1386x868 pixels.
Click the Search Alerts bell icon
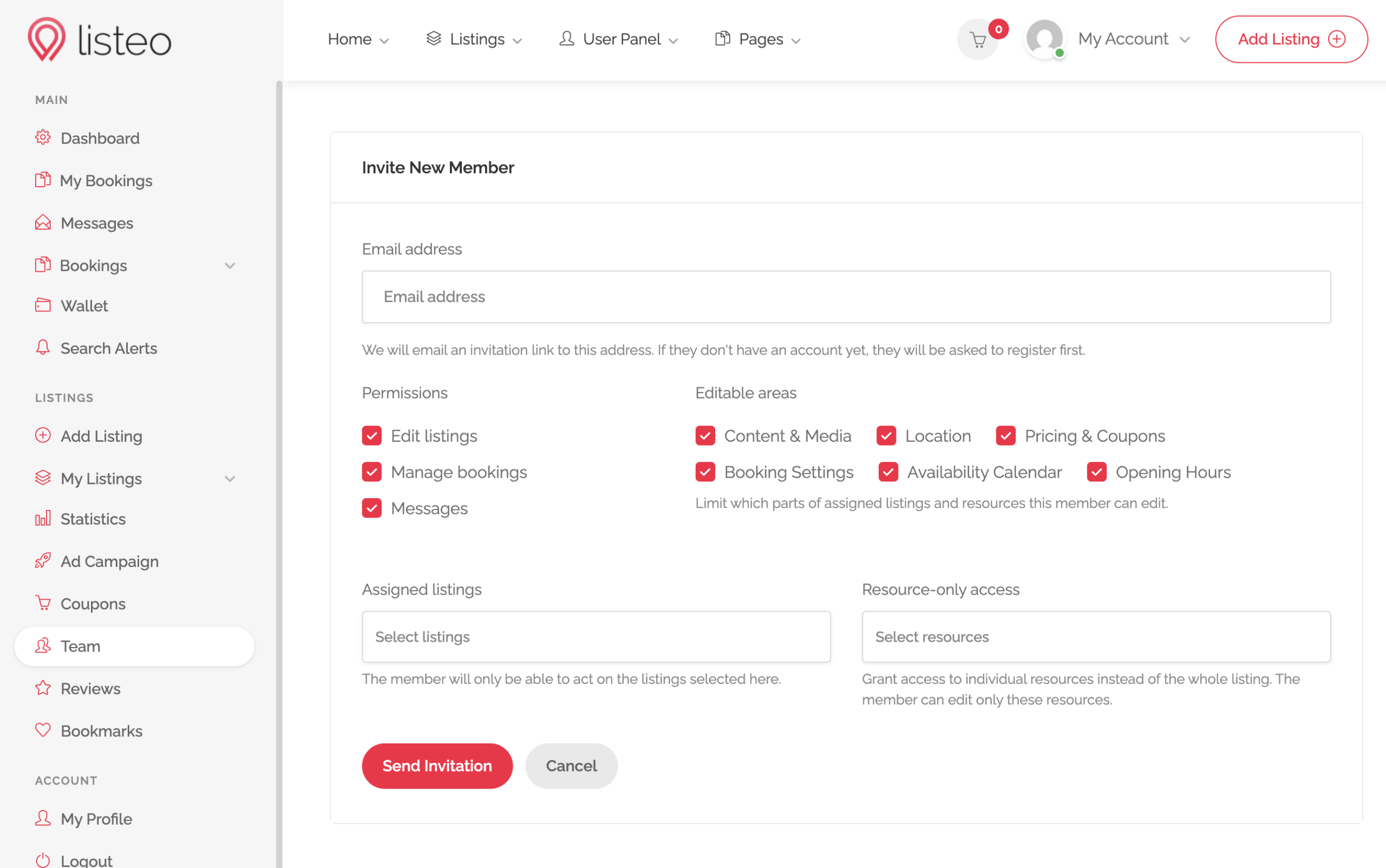pos(43,348)
